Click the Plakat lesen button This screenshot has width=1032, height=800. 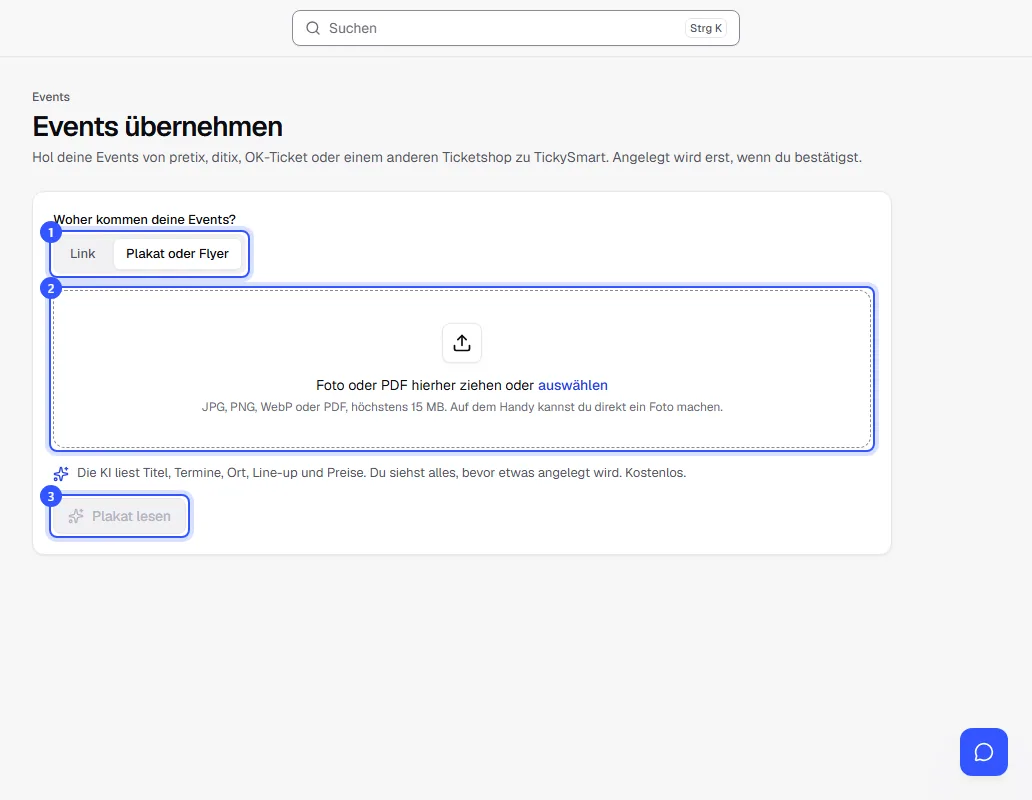pos(119,516)
